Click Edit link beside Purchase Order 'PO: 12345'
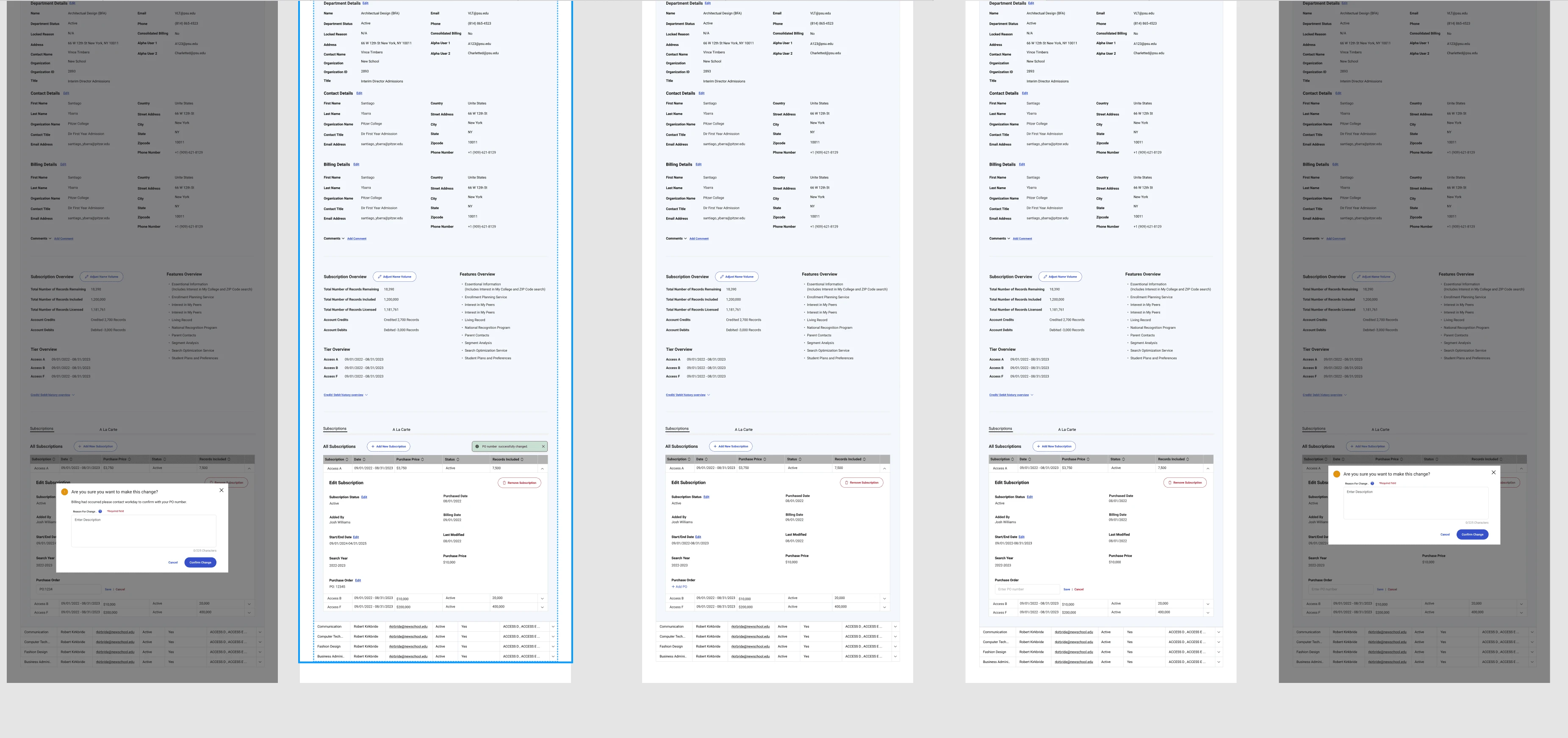The width and height of the screenshot is (1568, 738). pyautogui.click(x=358, y=580)
